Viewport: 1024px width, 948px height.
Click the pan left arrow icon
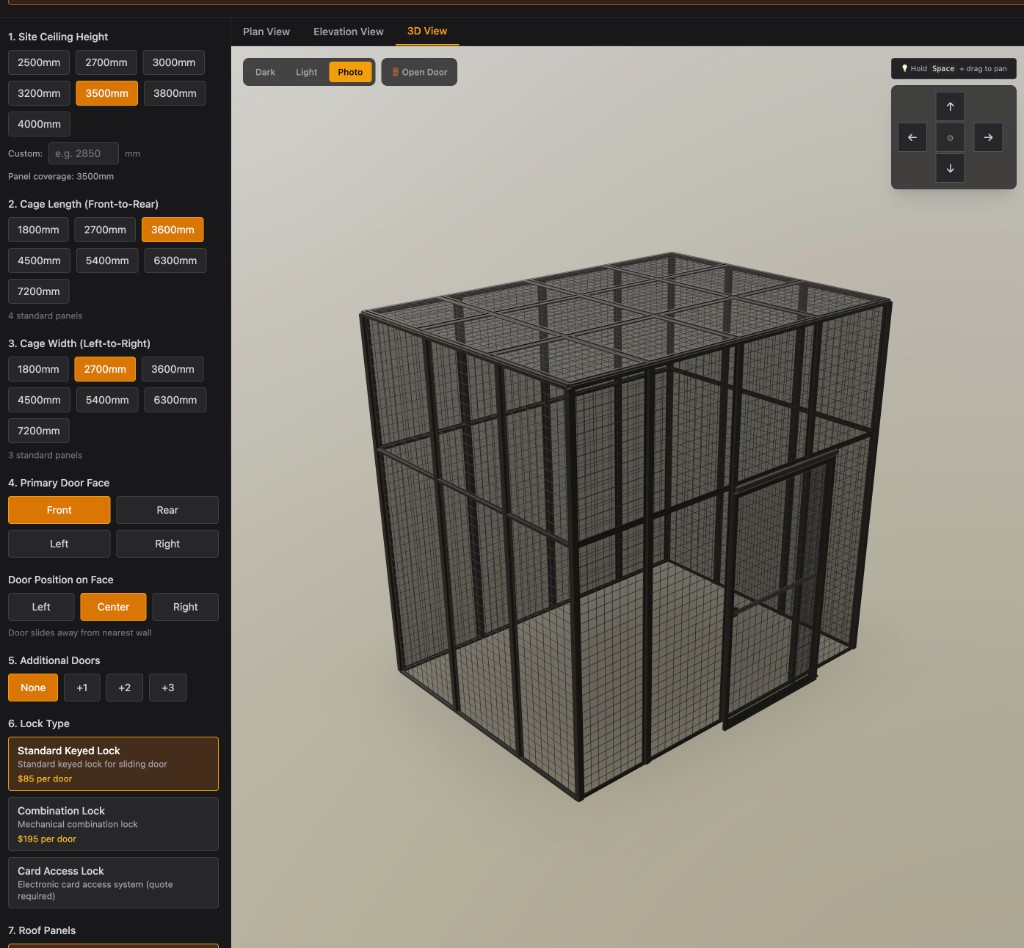coord(912,137)
